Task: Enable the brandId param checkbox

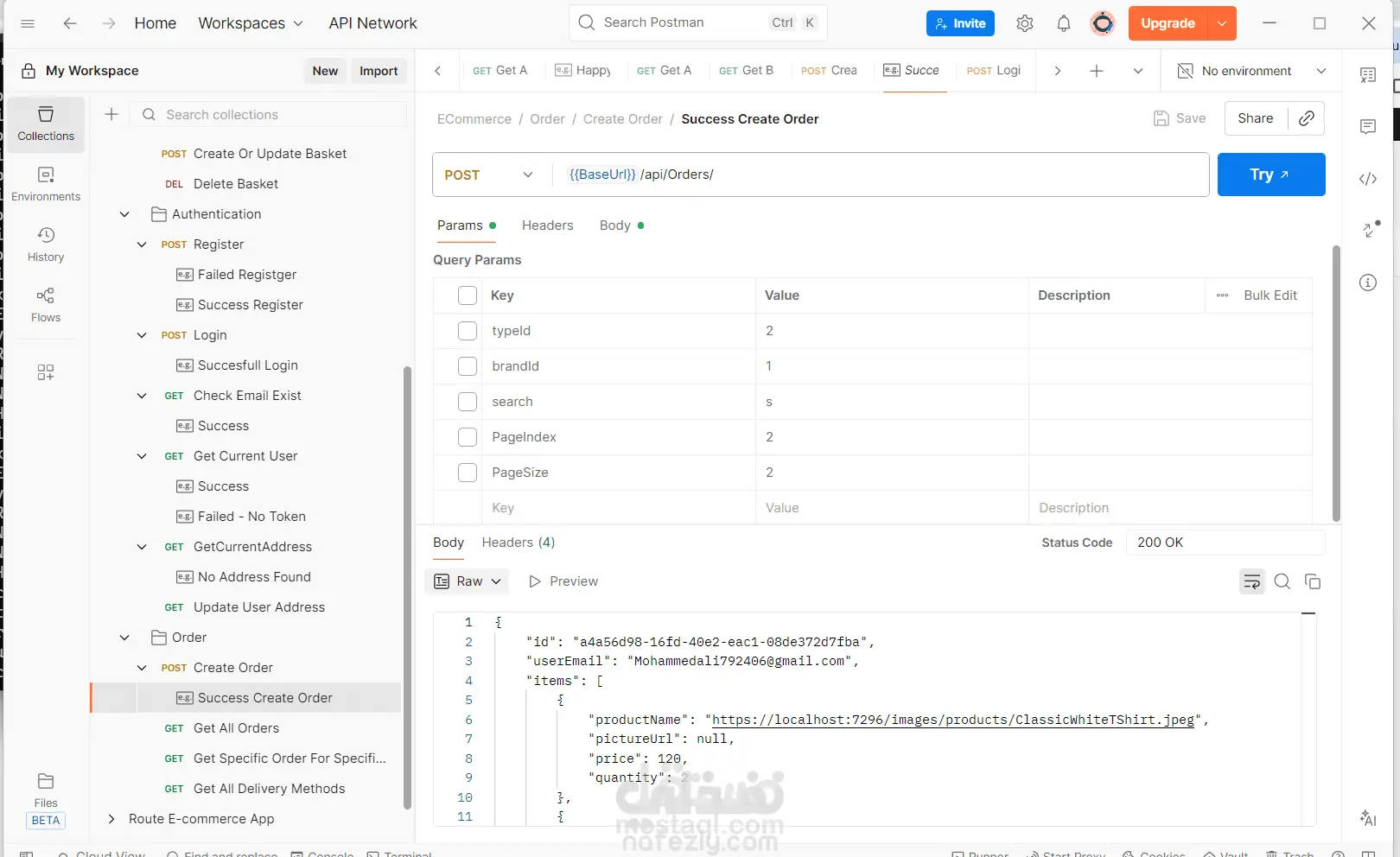Action: (x=468, y=366)
